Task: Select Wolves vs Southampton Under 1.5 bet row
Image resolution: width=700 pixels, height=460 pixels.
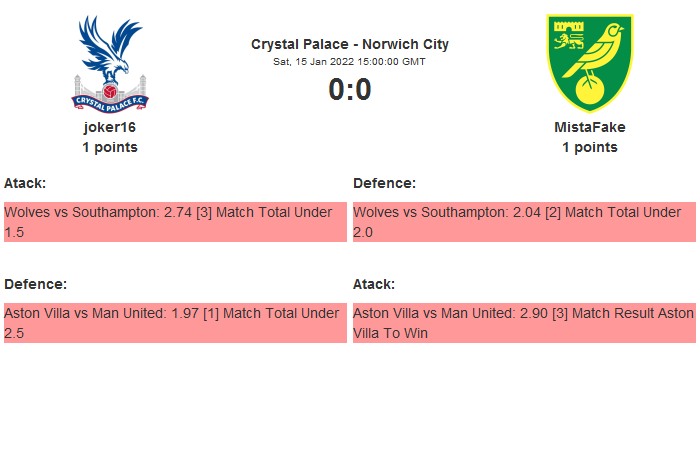Action: [x=175, y=222]
